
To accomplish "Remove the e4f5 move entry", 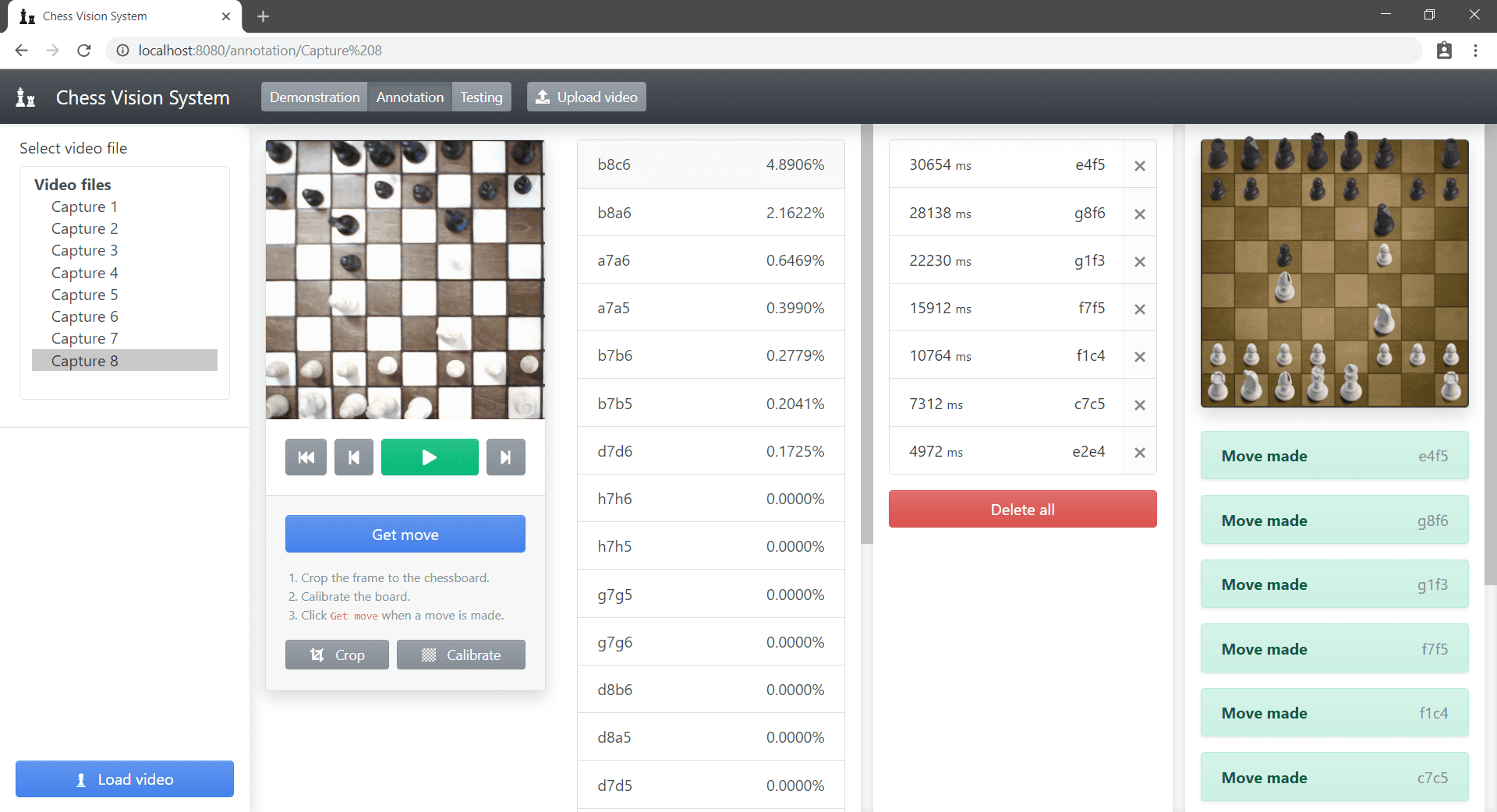I will pos(1139,166).
